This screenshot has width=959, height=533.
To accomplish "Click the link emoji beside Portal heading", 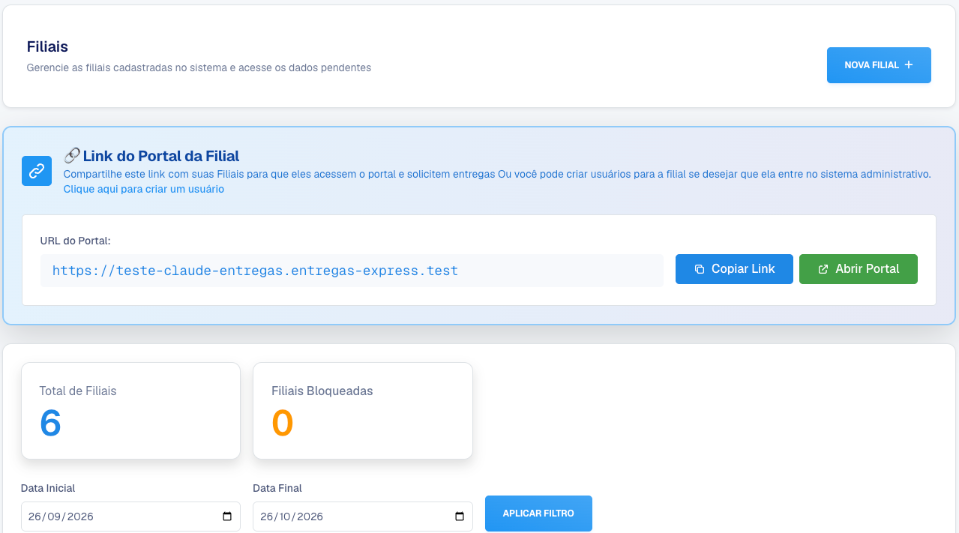I will click(72, 155).
